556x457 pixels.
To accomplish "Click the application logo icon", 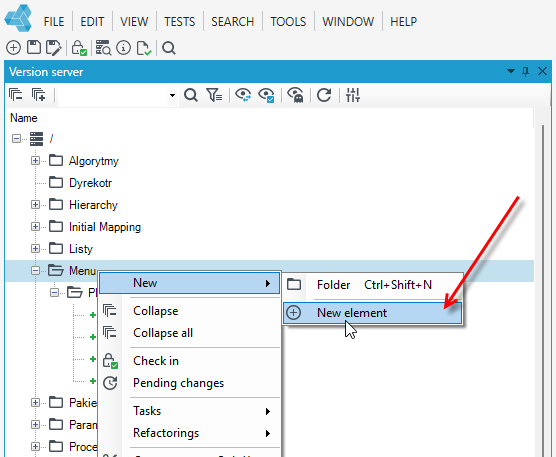I will coord(18,18).
